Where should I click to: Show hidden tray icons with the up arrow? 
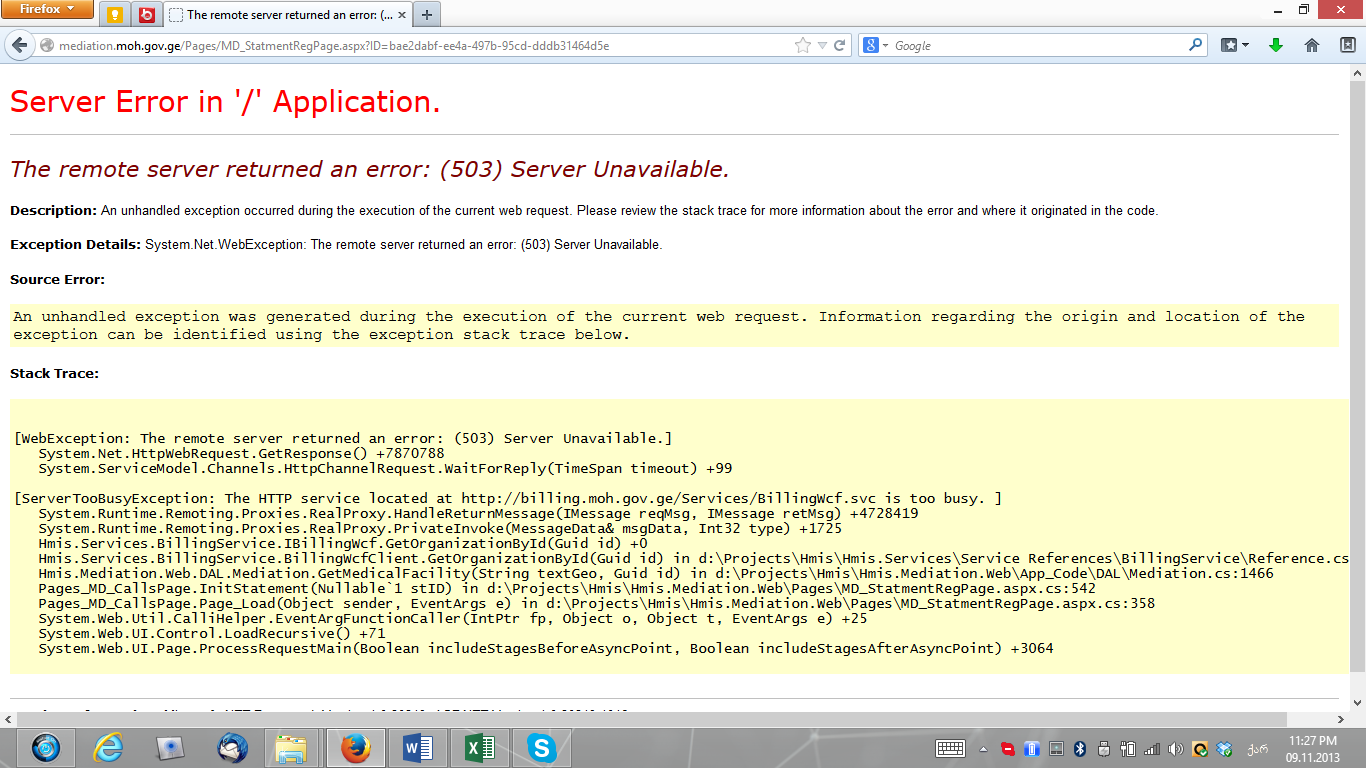(x=984, y=748)
